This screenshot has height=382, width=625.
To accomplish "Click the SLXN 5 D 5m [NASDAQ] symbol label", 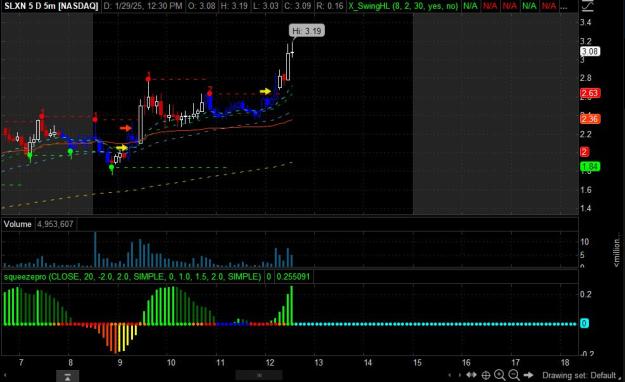I will click(x=51, y=6).
